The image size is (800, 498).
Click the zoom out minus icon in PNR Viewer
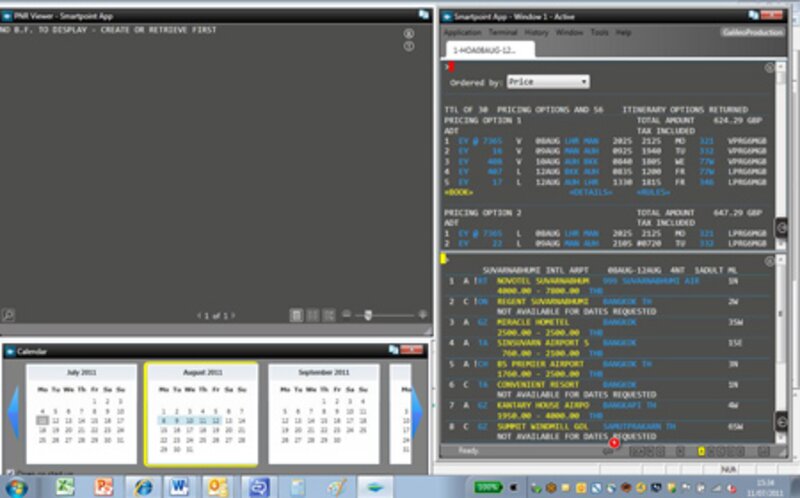(346, 314)
